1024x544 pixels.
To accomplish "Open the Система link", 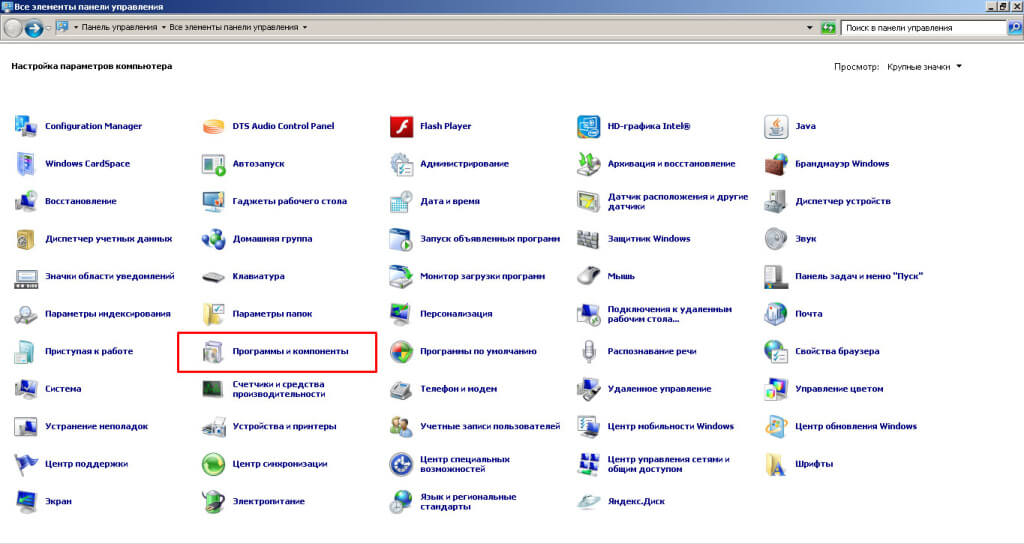I will (x=63, y=389).
